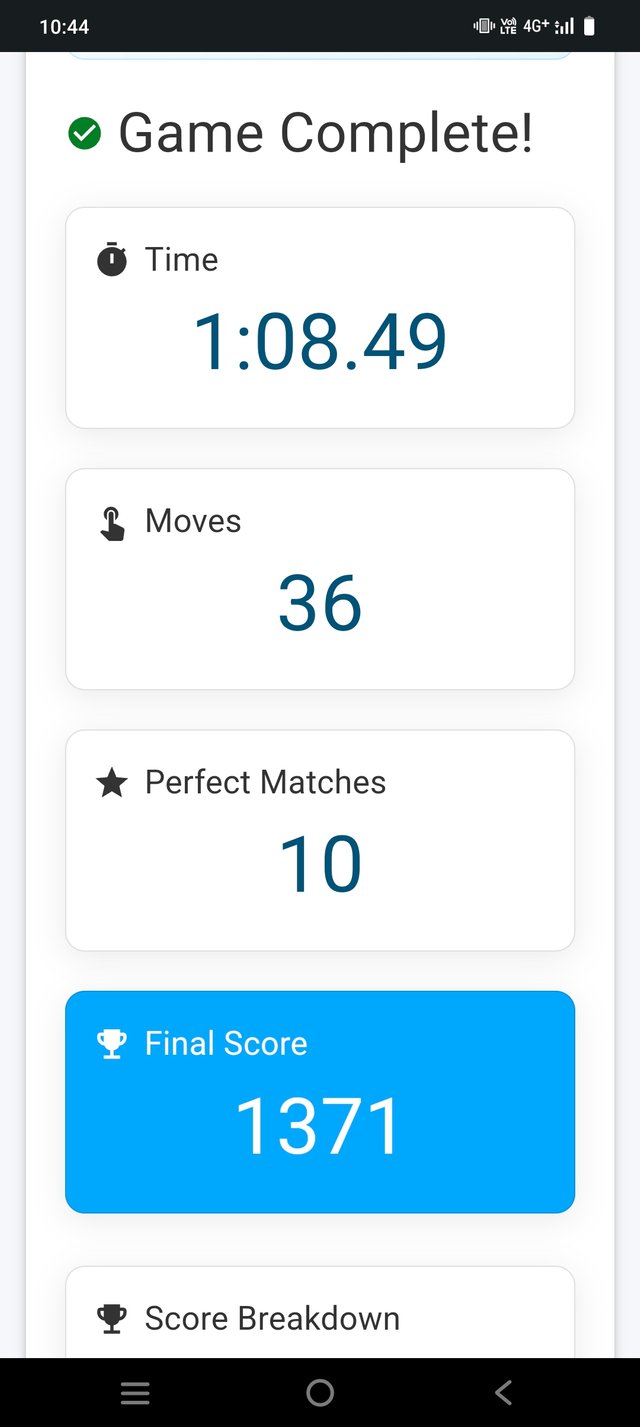Tap the 1:08.49 time value
Viewport: 640px width, 1427px height.
click(320, 342)
